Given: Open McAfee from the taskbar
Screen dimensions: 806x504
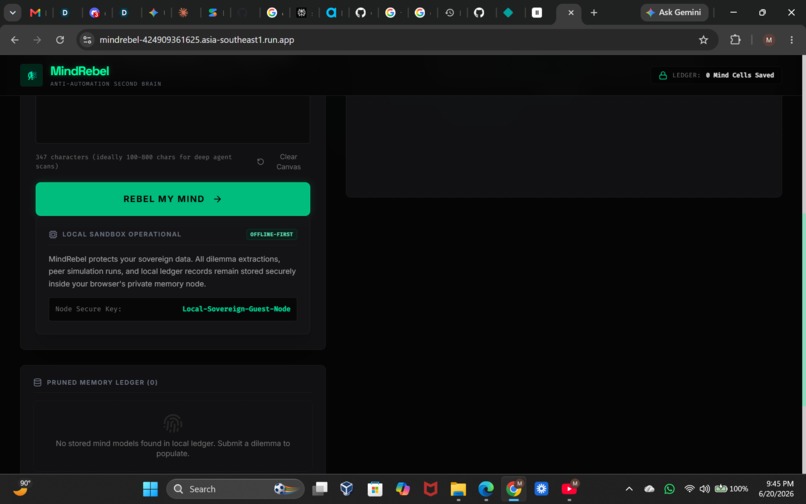Looking at the screenshot, I should point(430,489).
